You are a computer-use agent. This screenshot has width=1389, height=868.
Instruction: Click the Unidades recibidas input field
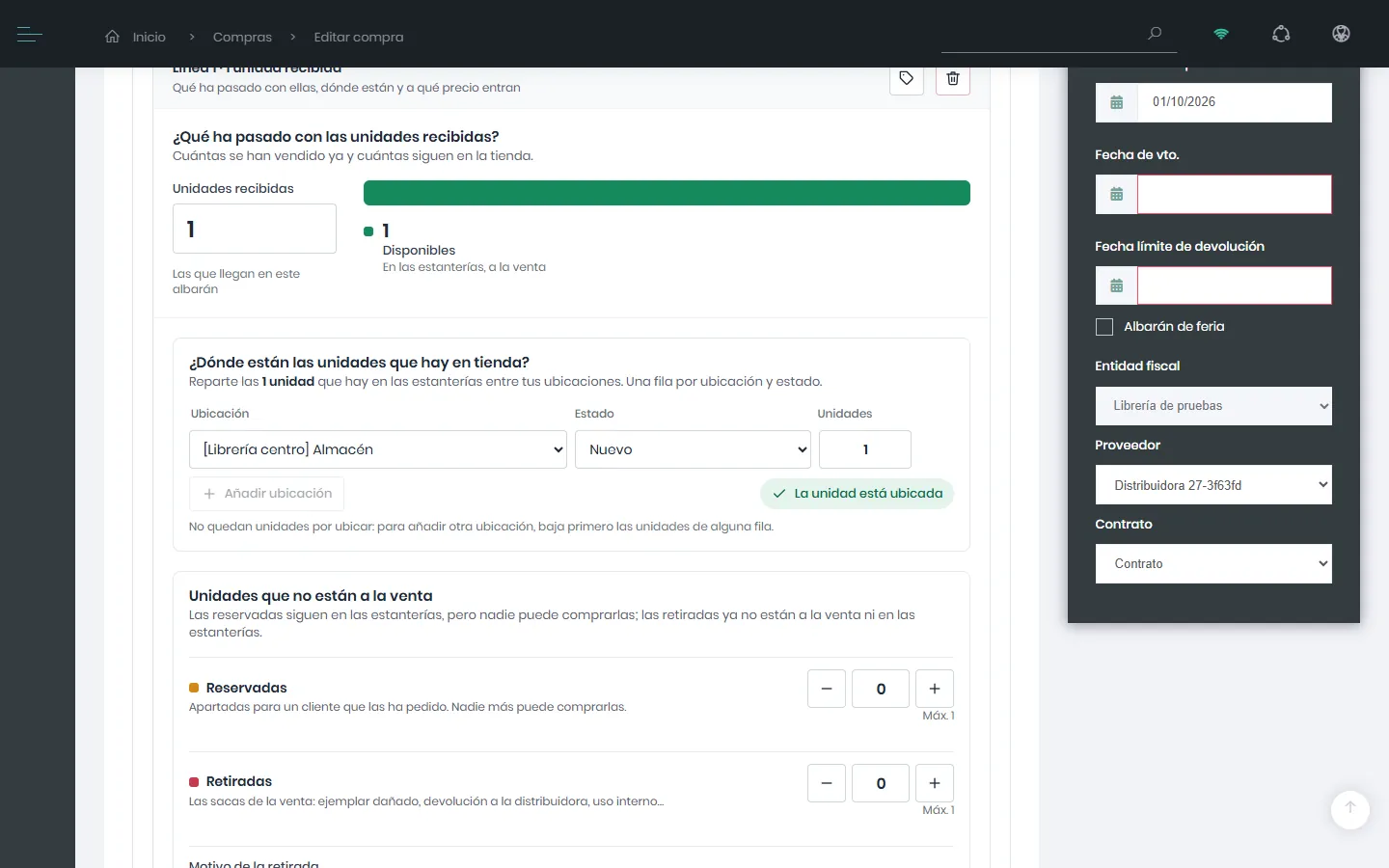click(x=255, y=229)
